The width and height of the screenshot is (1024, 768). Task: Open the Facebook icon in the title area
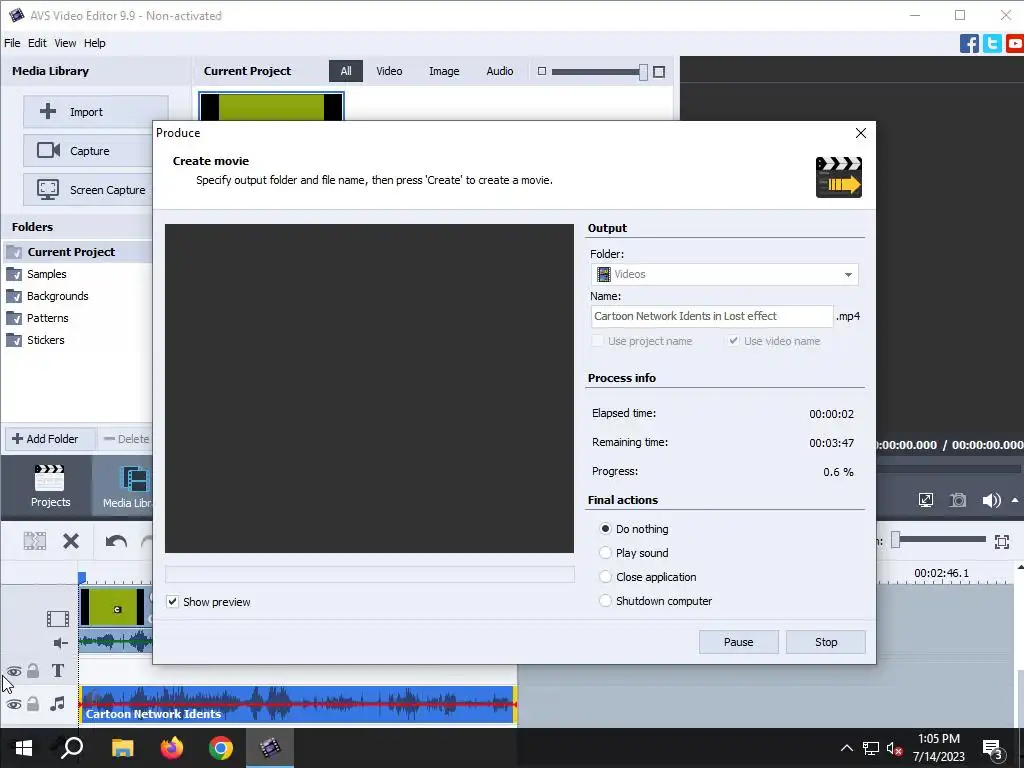[969, 44]
